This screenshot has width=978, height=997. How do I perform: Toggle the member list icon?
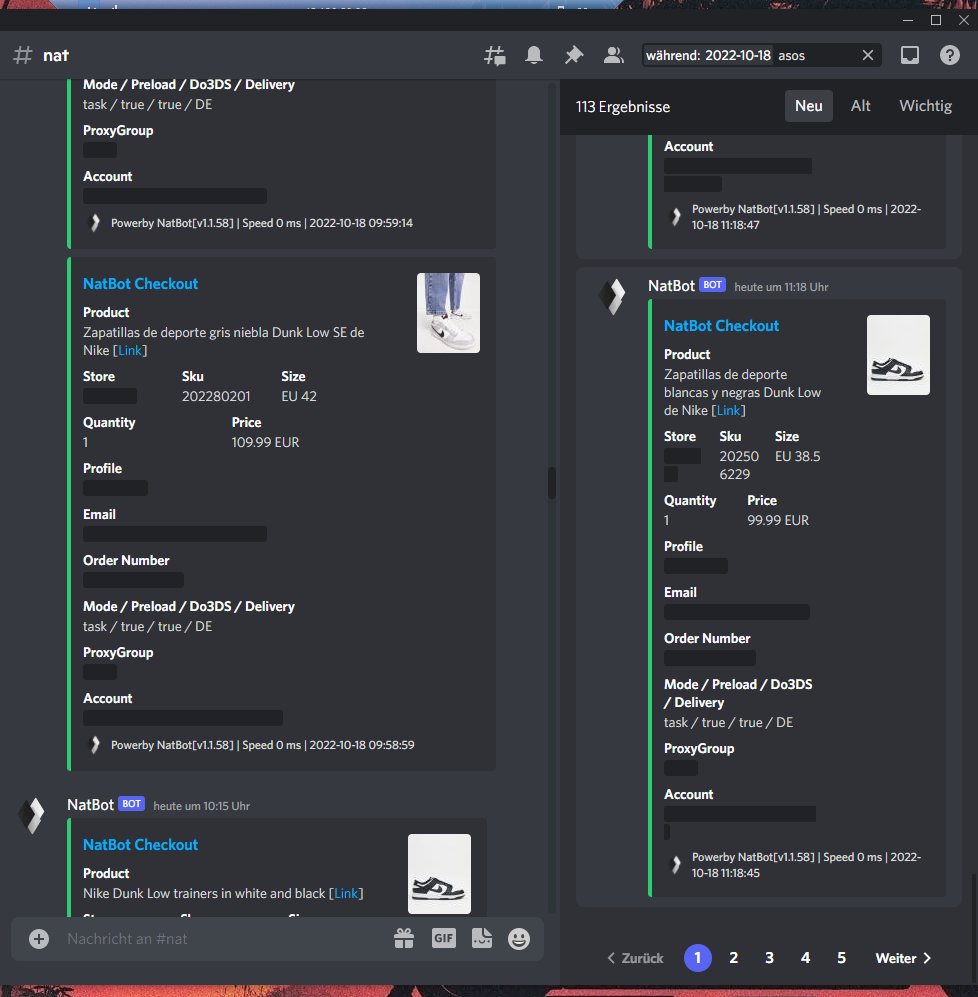click(614, 55)
